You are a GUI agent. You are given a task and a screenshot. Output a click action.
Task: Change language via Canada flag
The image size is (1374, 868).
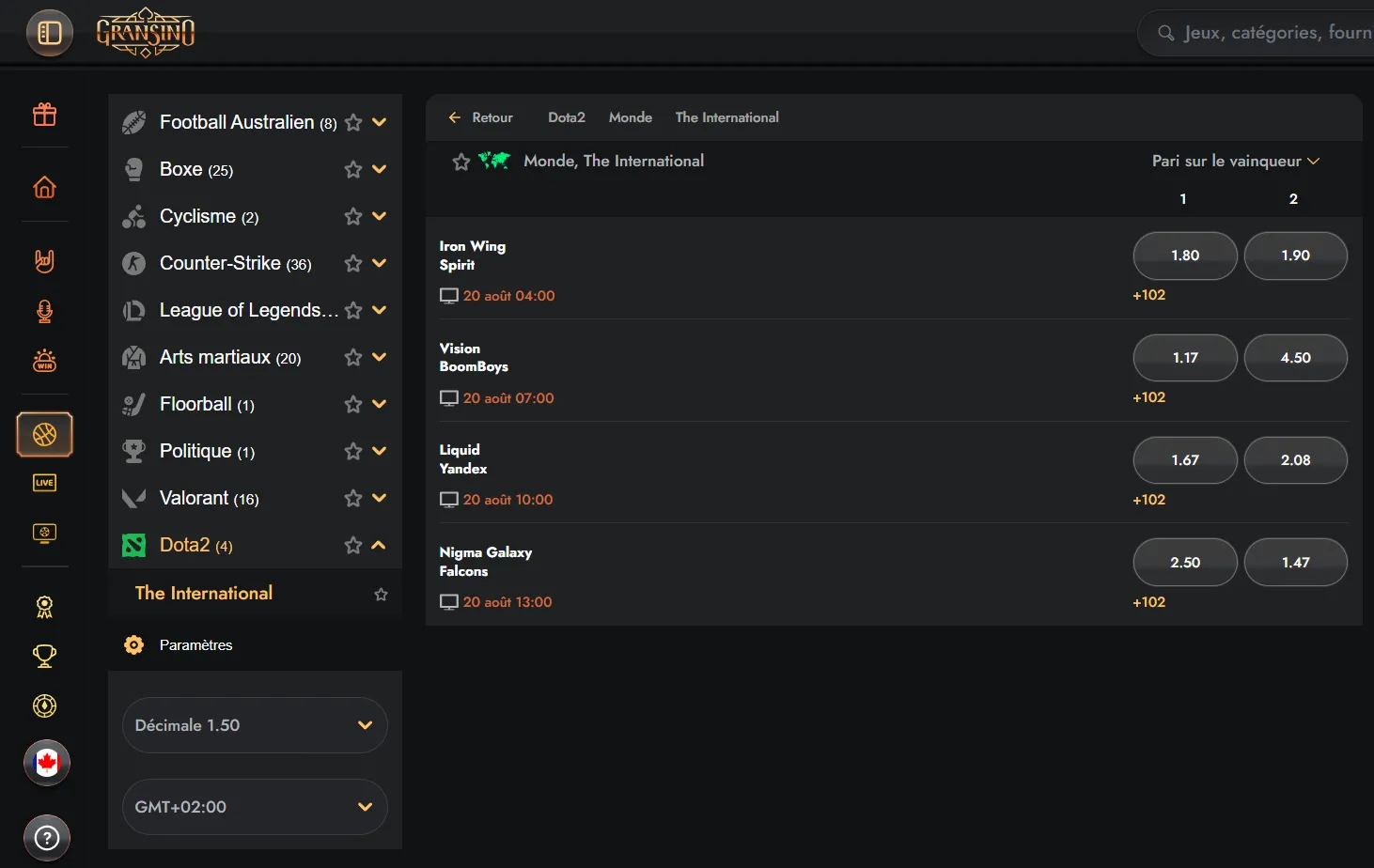point(47,762)
